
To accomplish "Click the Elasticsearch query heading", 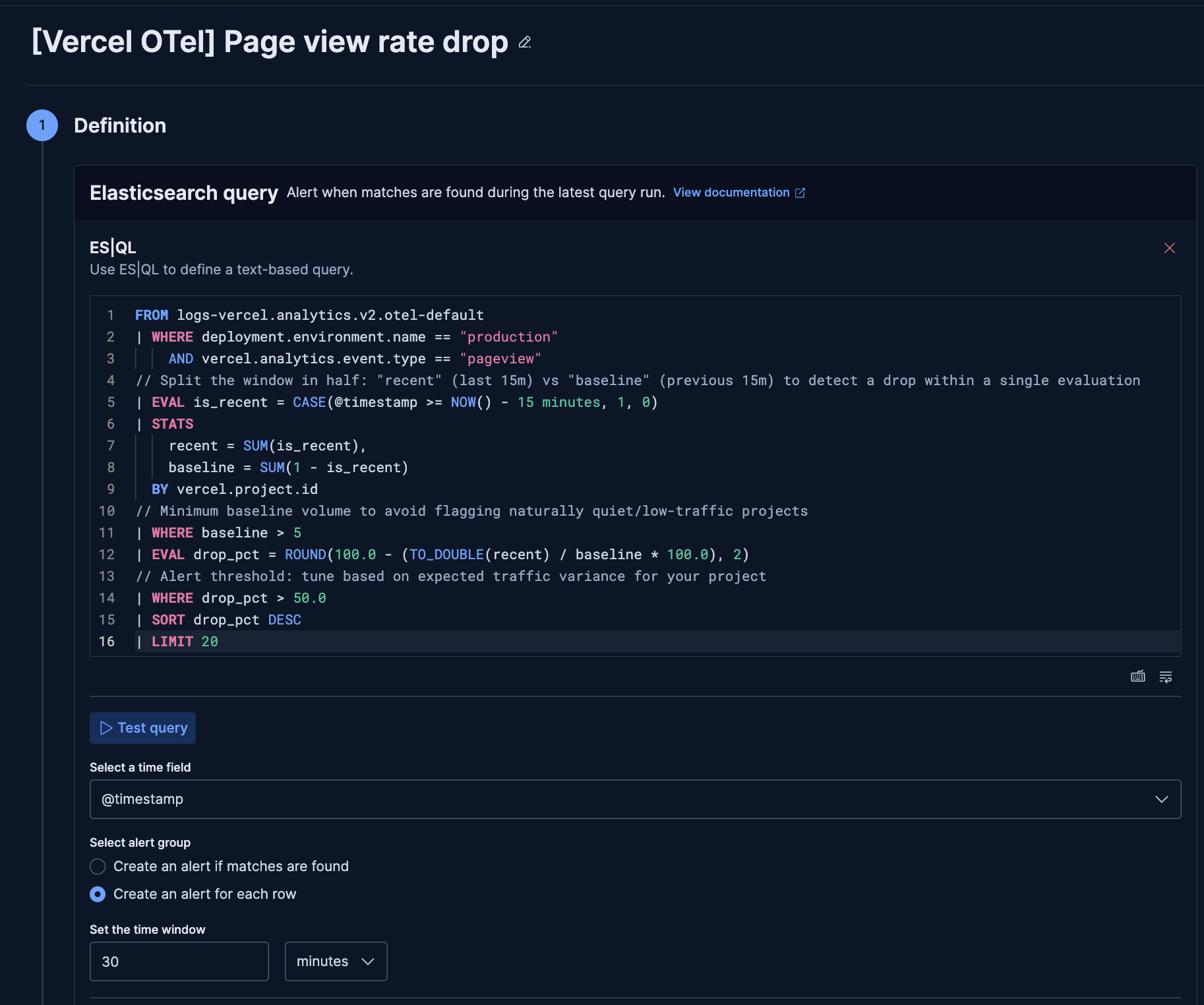I will 184,193.
